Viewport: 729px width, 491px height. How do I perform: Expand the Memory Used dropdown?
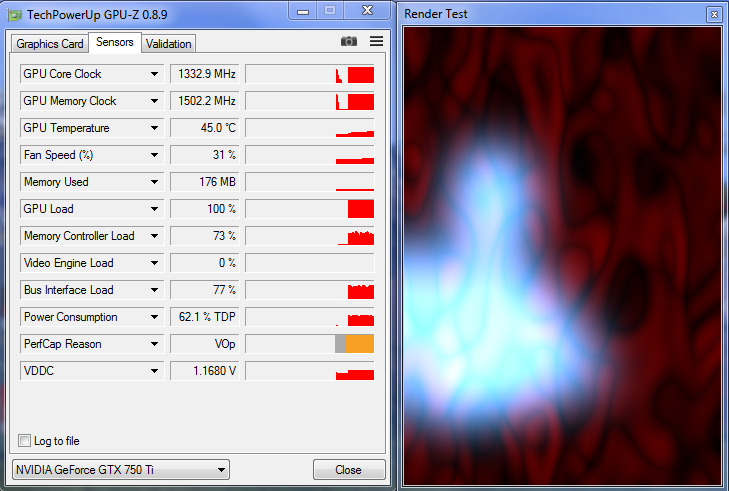(154, 182)
